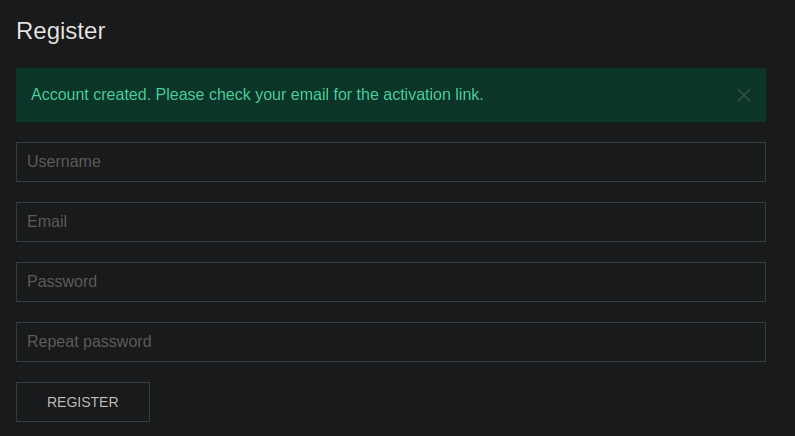Viewport: 795px width, 436px height.
Task: Click the Username placeholder text
Action: pyautogui.click(x=64, y=162)
